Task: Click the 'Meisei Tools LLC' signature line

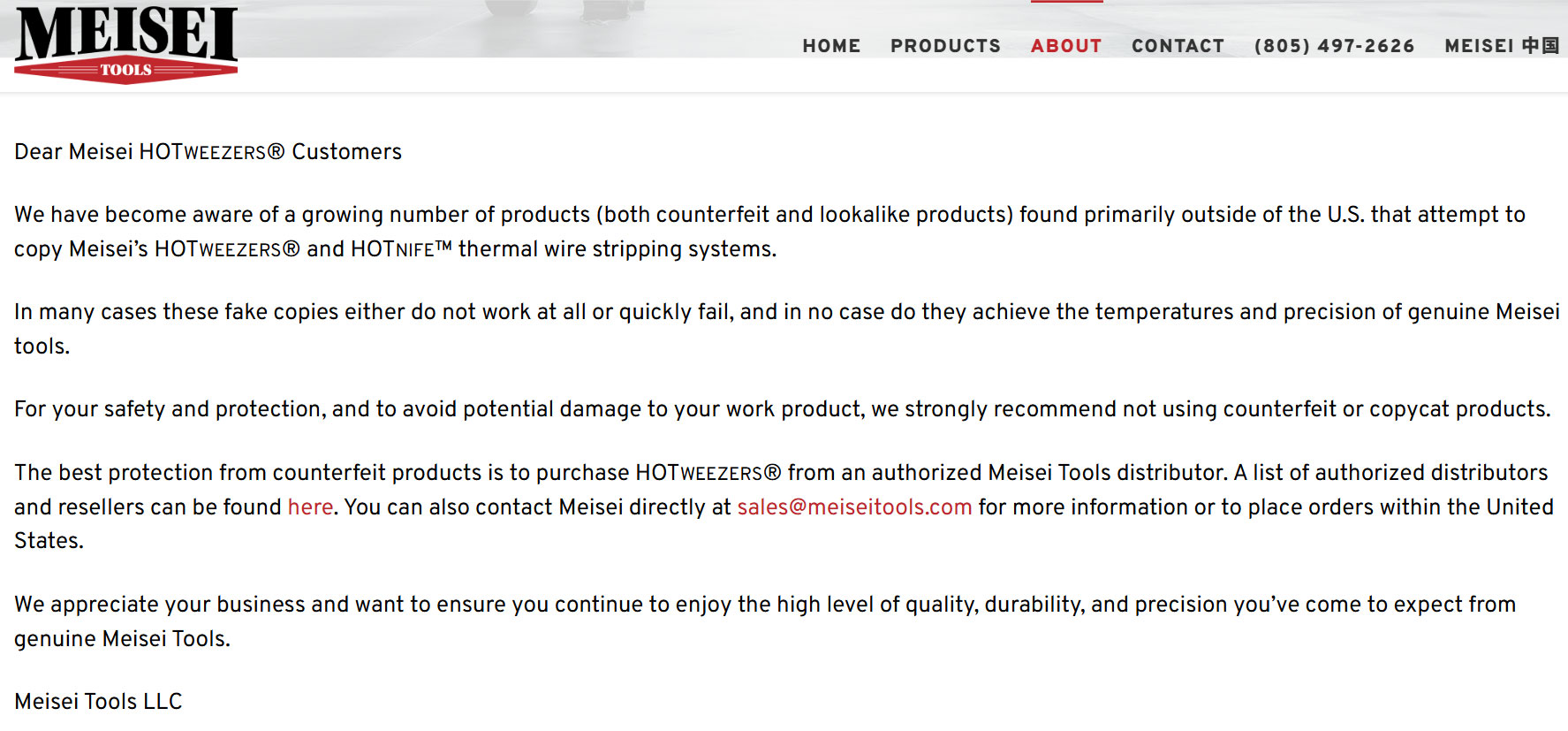Action: pos(98,702)
